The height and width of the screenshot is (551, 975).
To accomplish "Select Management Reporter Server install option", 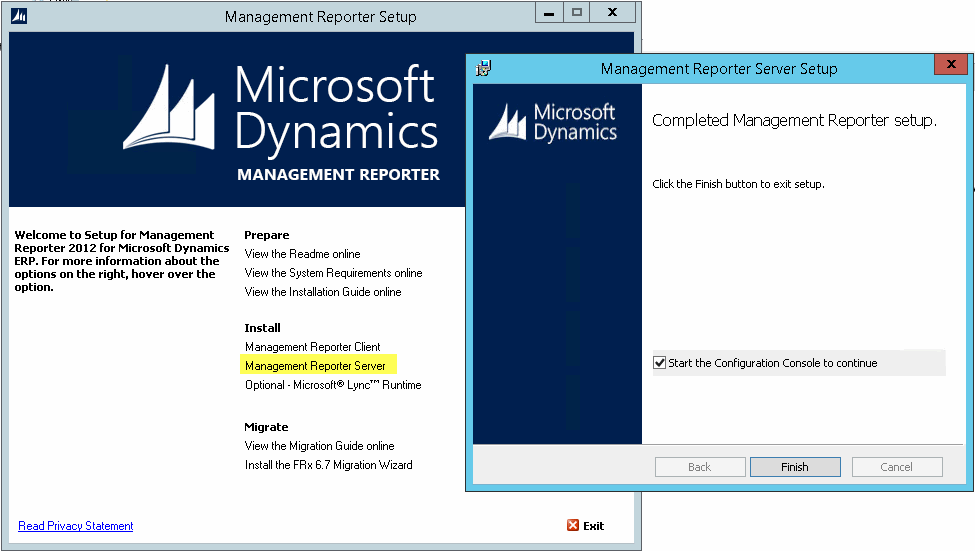I will [x=315, y=366].
